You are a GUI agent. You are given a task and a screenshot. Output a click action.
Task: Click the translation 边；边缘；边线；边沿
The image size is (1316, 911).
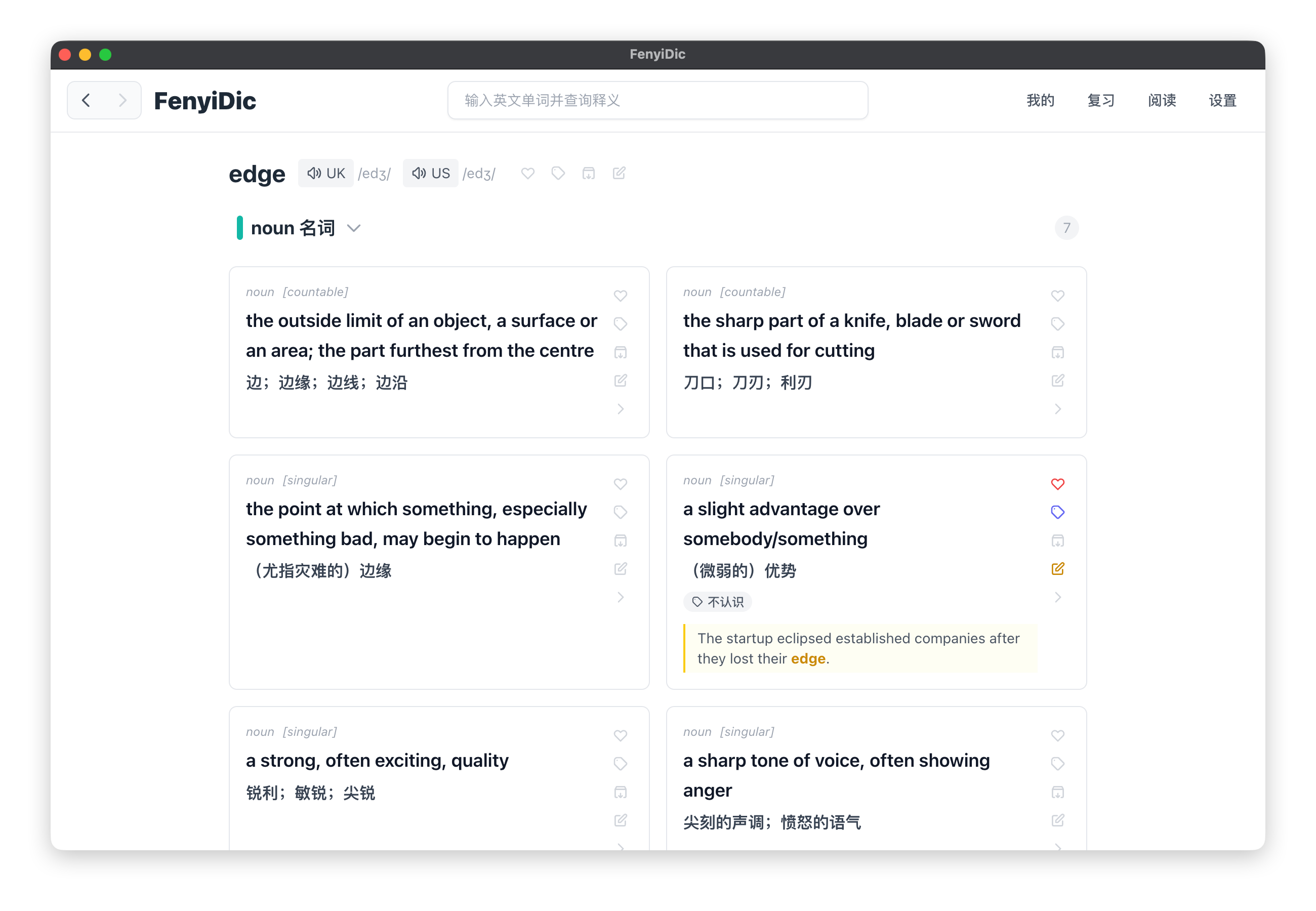(327, 383)
